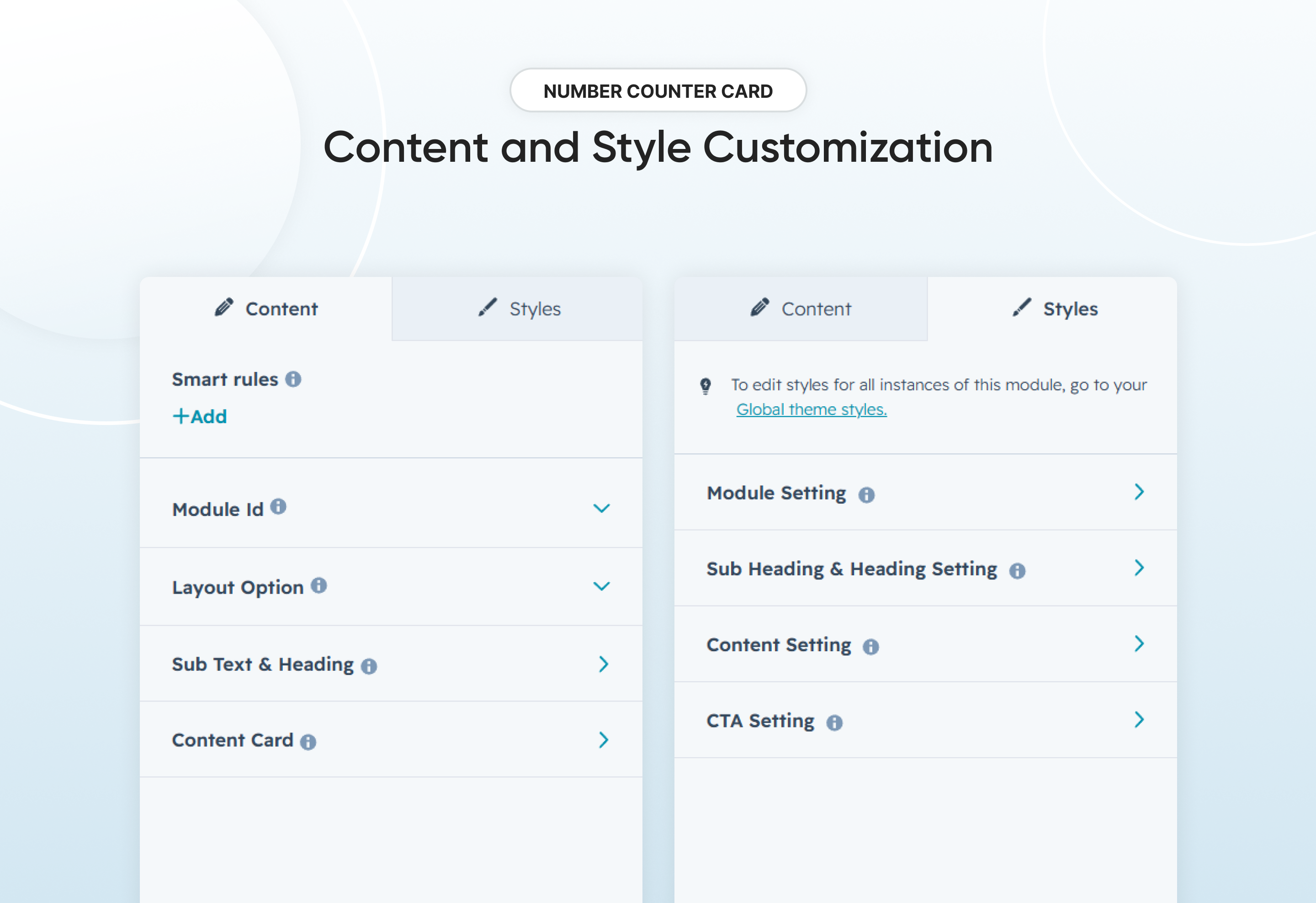
Task: Click the Content Card label
Action: click(233, 740)
